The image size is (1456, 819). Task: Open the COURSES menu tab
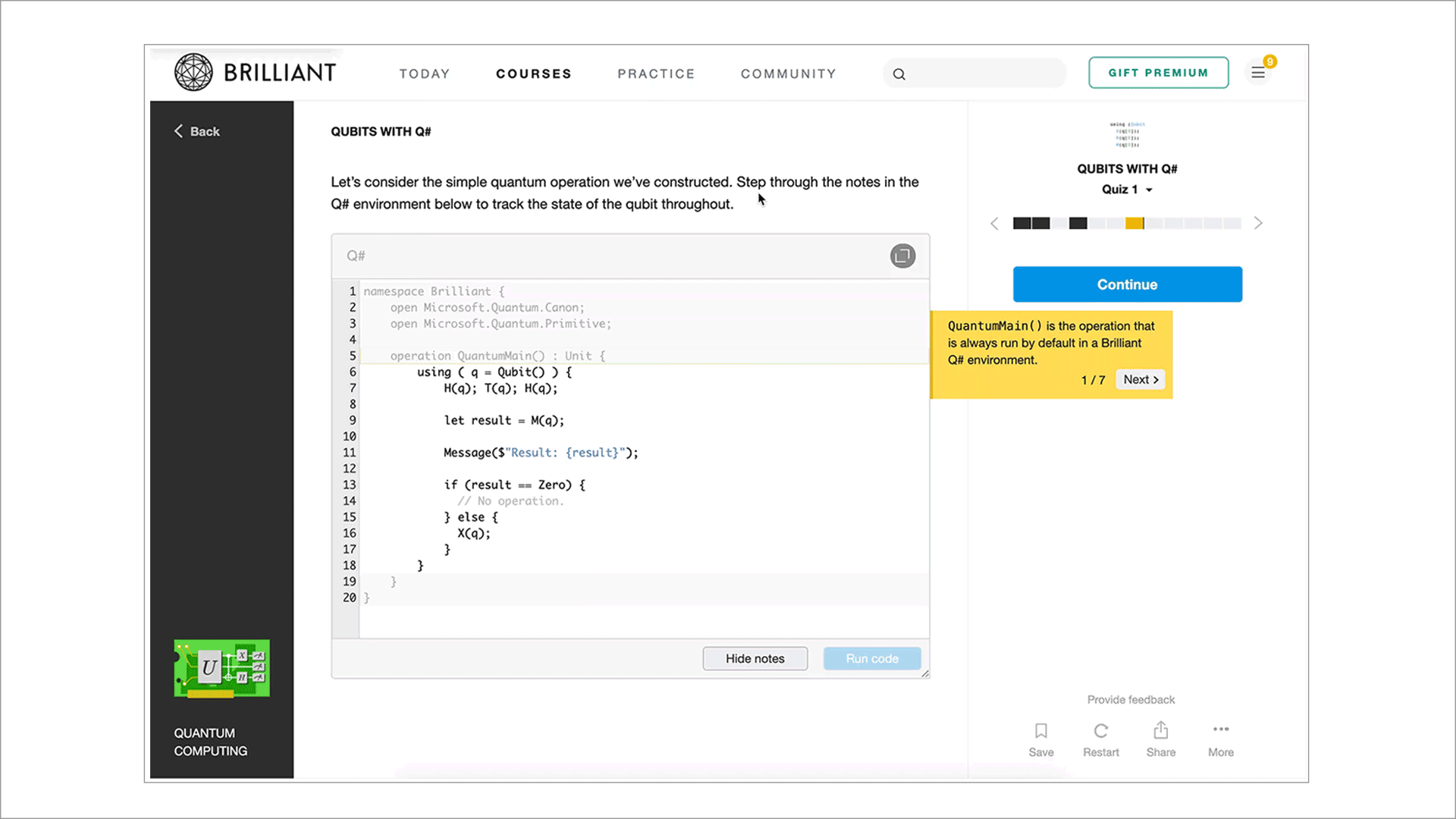(x=534, y=73)
